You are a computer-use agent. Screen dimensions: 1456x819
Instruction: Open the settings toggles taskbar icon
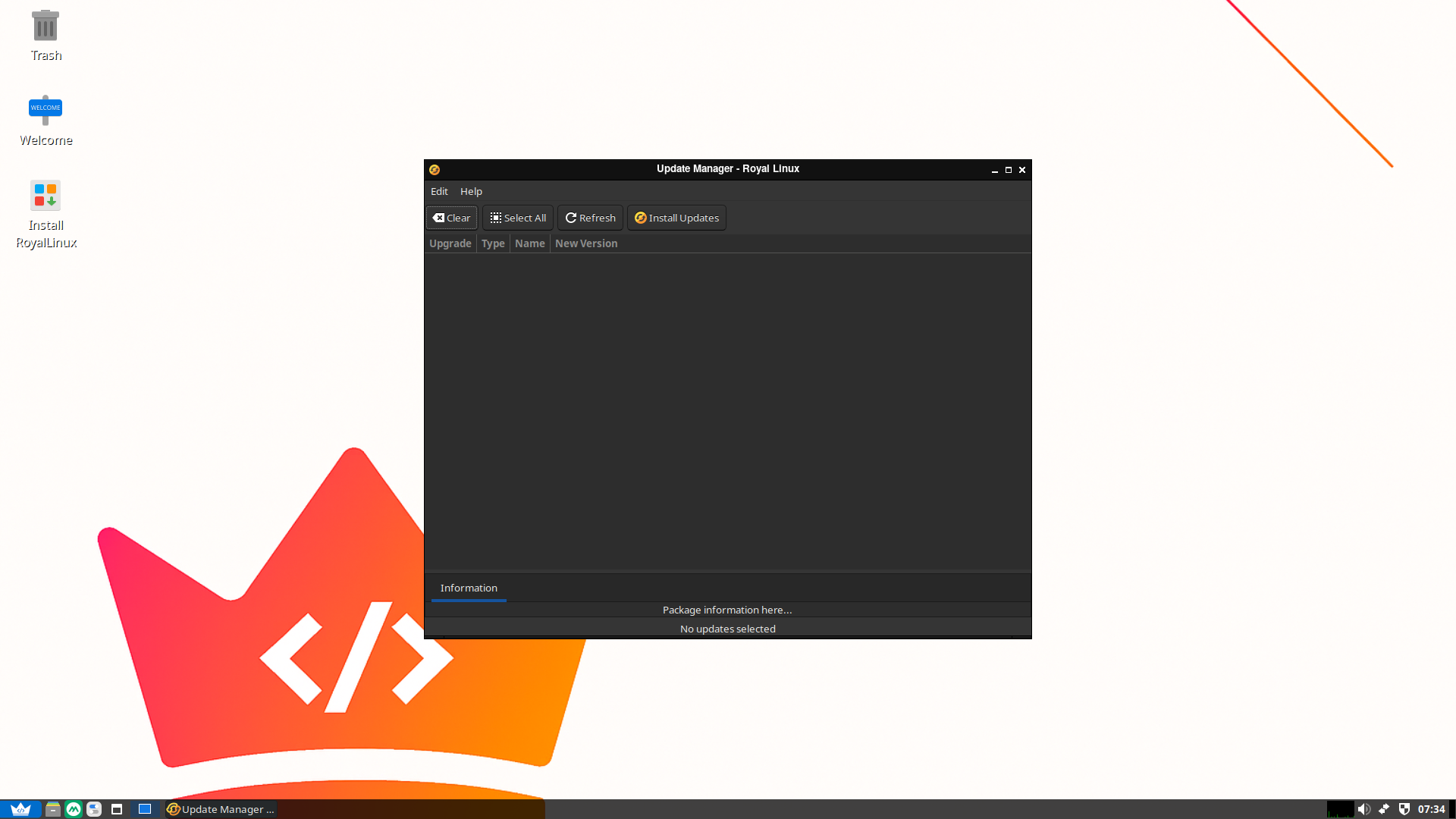coord(94,809)
